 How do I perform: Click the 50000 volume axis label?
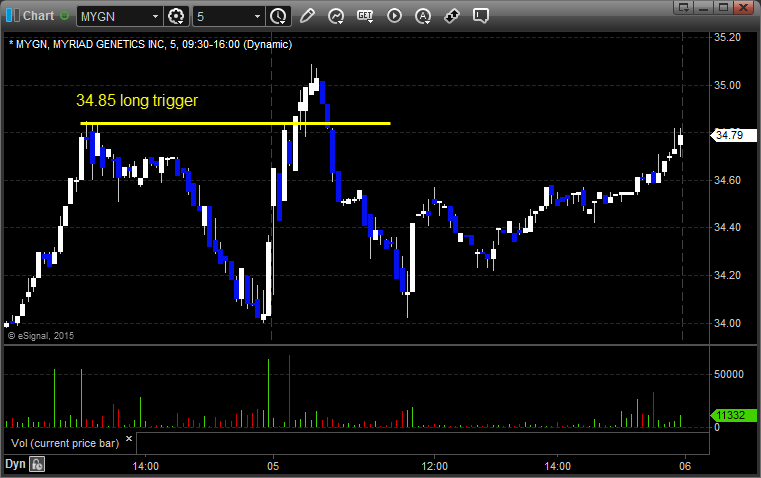[729, 374]
